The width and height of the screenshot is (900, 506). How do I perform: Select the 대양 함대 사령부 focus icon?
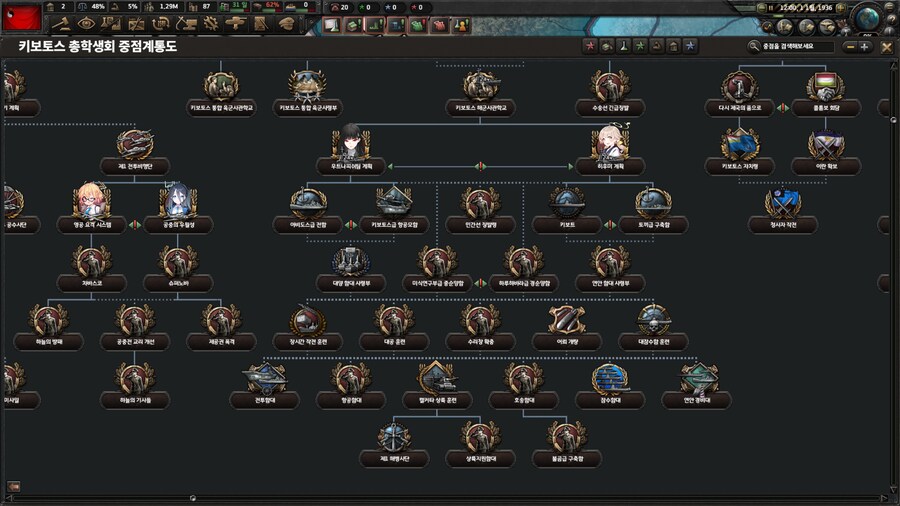click(x=351, y=263)
